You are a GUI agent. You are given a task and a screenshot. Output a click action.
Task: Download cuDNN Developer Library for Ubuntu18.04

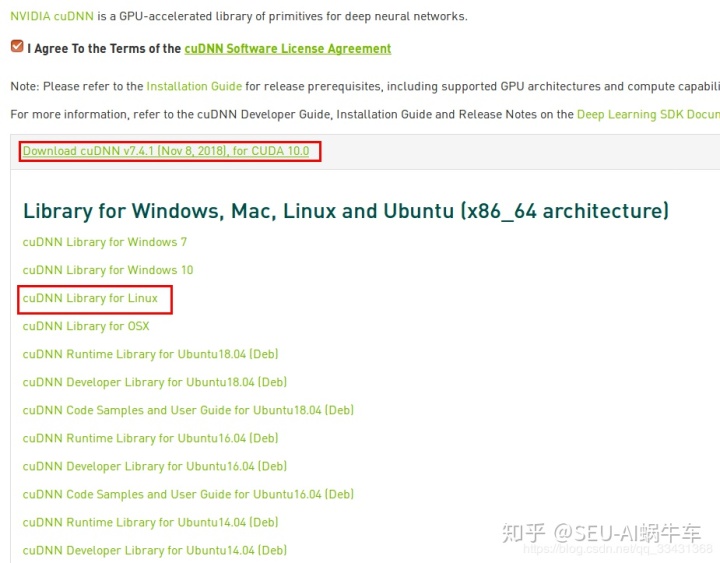coord(155,382)
